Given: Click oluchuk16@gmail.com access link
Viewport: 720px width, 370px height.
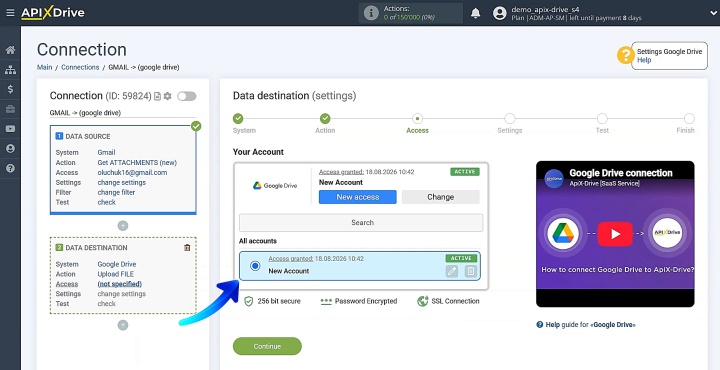Looking at the screenshot, I should click(132, 173).
